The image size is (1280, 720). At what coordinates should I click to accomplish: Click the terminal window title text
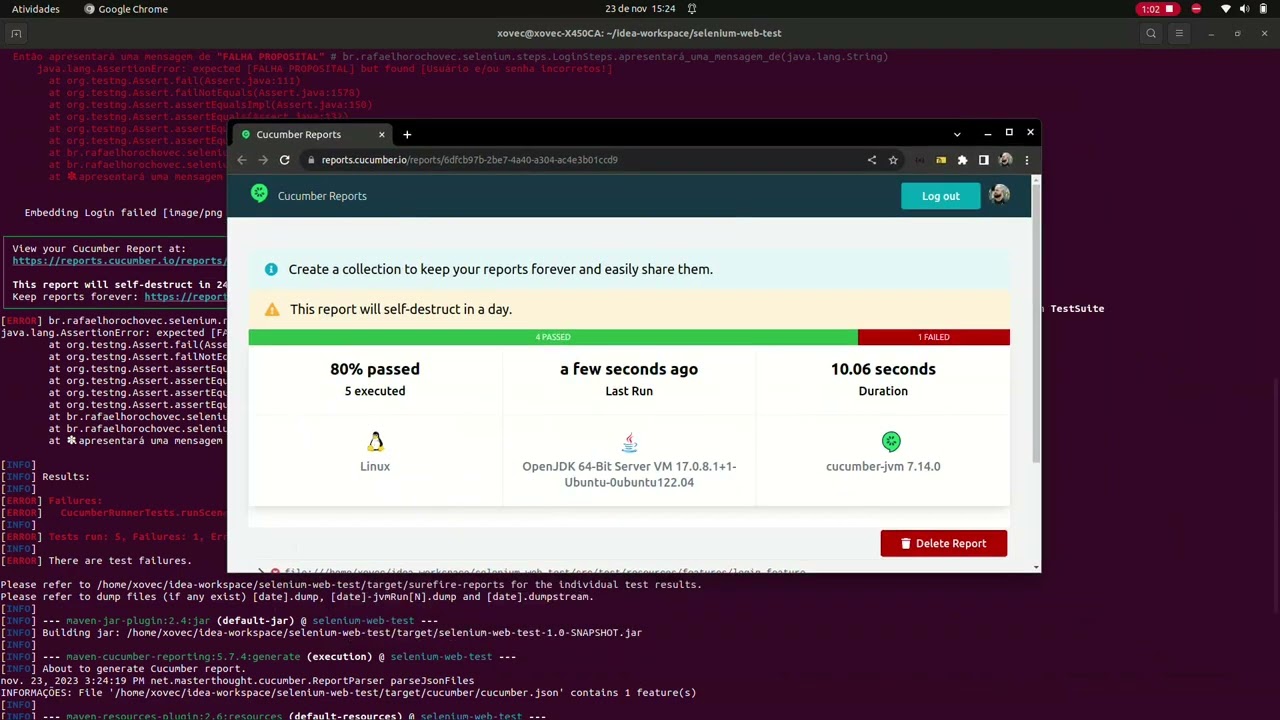pyautogui.click(x=639, y=34)
